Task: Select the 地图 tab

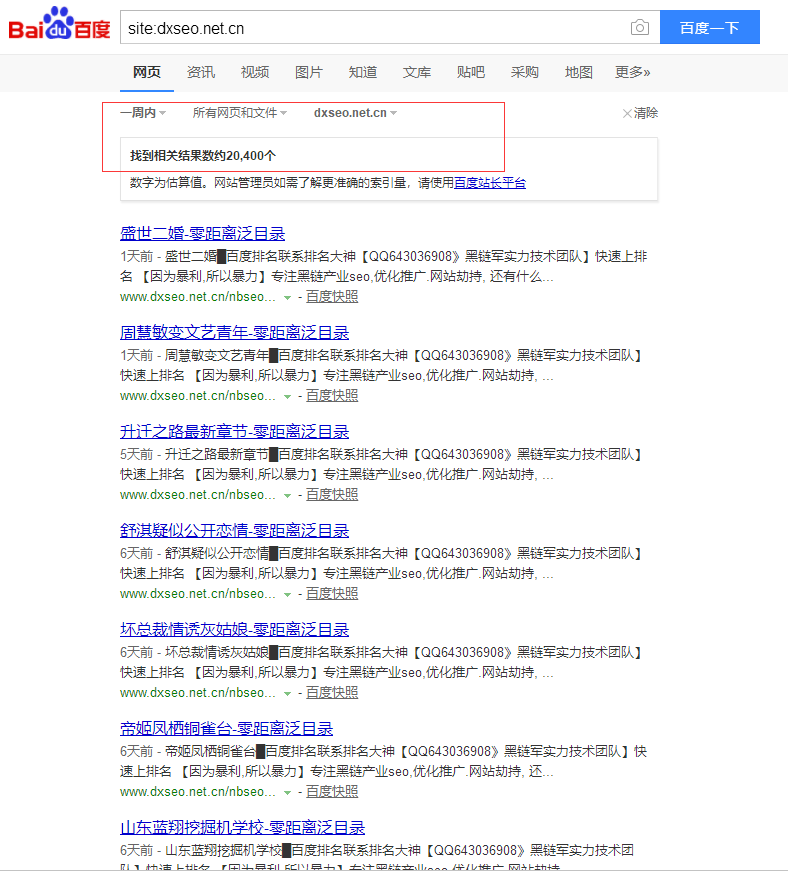Action: [x=579, y=72]
